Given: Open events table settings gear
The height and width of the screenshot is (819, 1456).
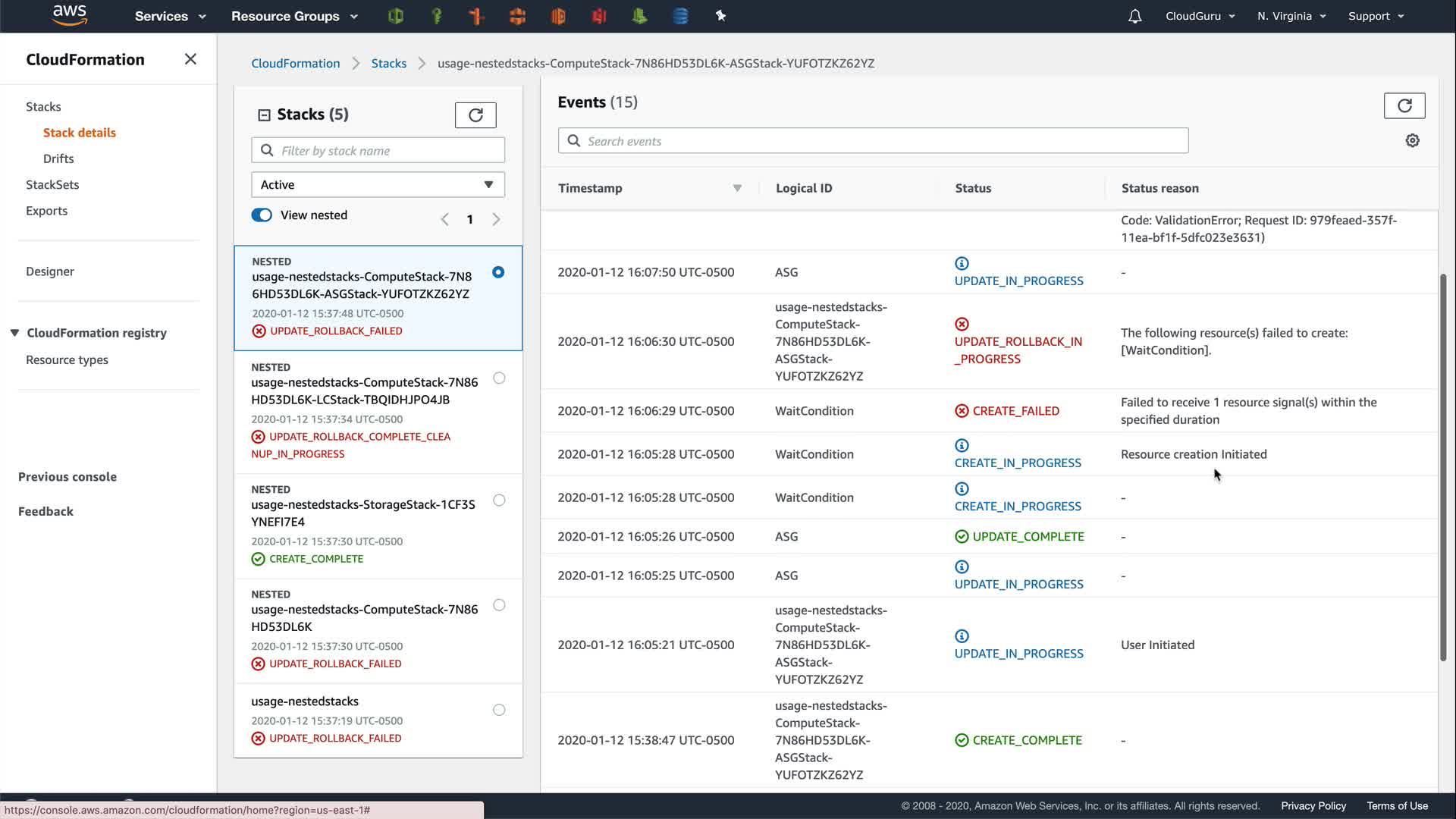Looking at the screenshot, I should [x=1412, y=141].
